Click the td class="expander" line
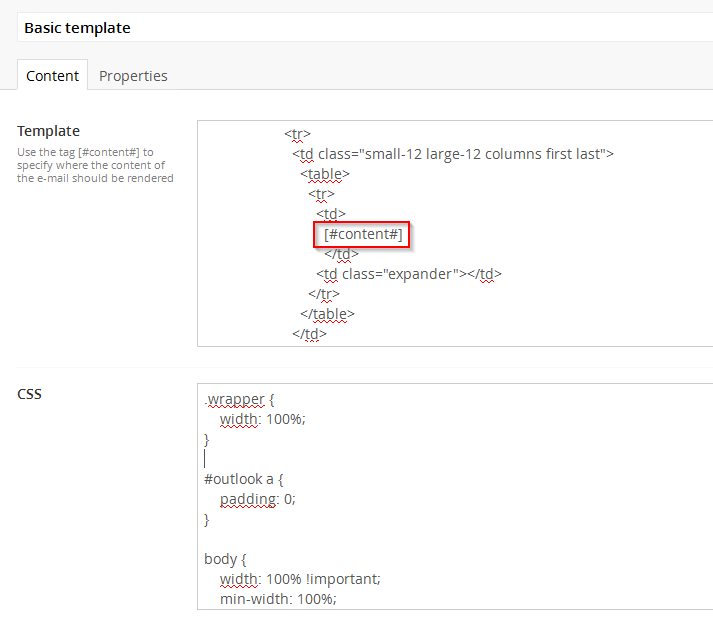Screen dimensions: 713x630 [408, 274]
